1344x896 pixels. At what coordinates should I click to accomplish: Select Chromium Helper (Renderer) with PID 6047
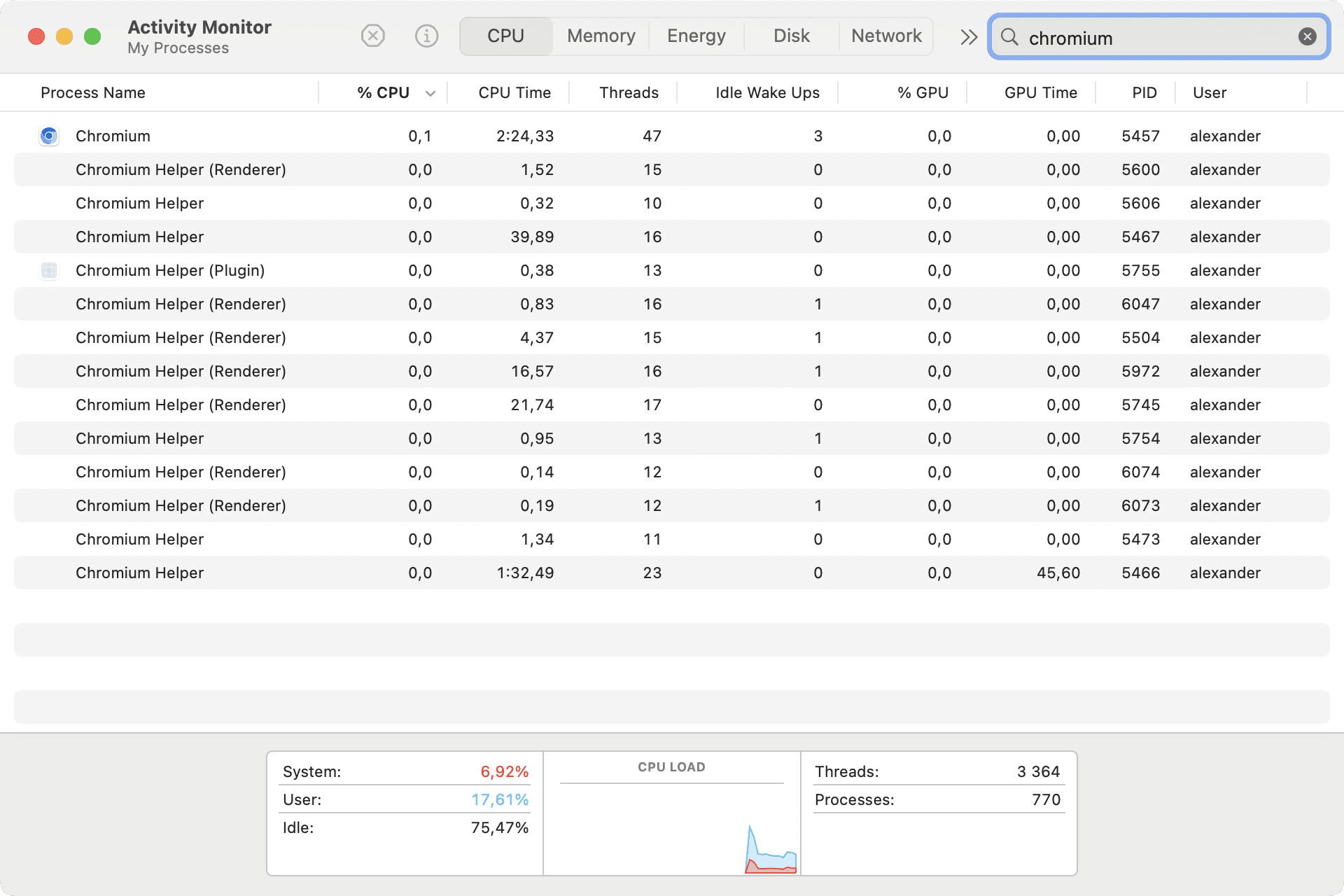(672, 304)
